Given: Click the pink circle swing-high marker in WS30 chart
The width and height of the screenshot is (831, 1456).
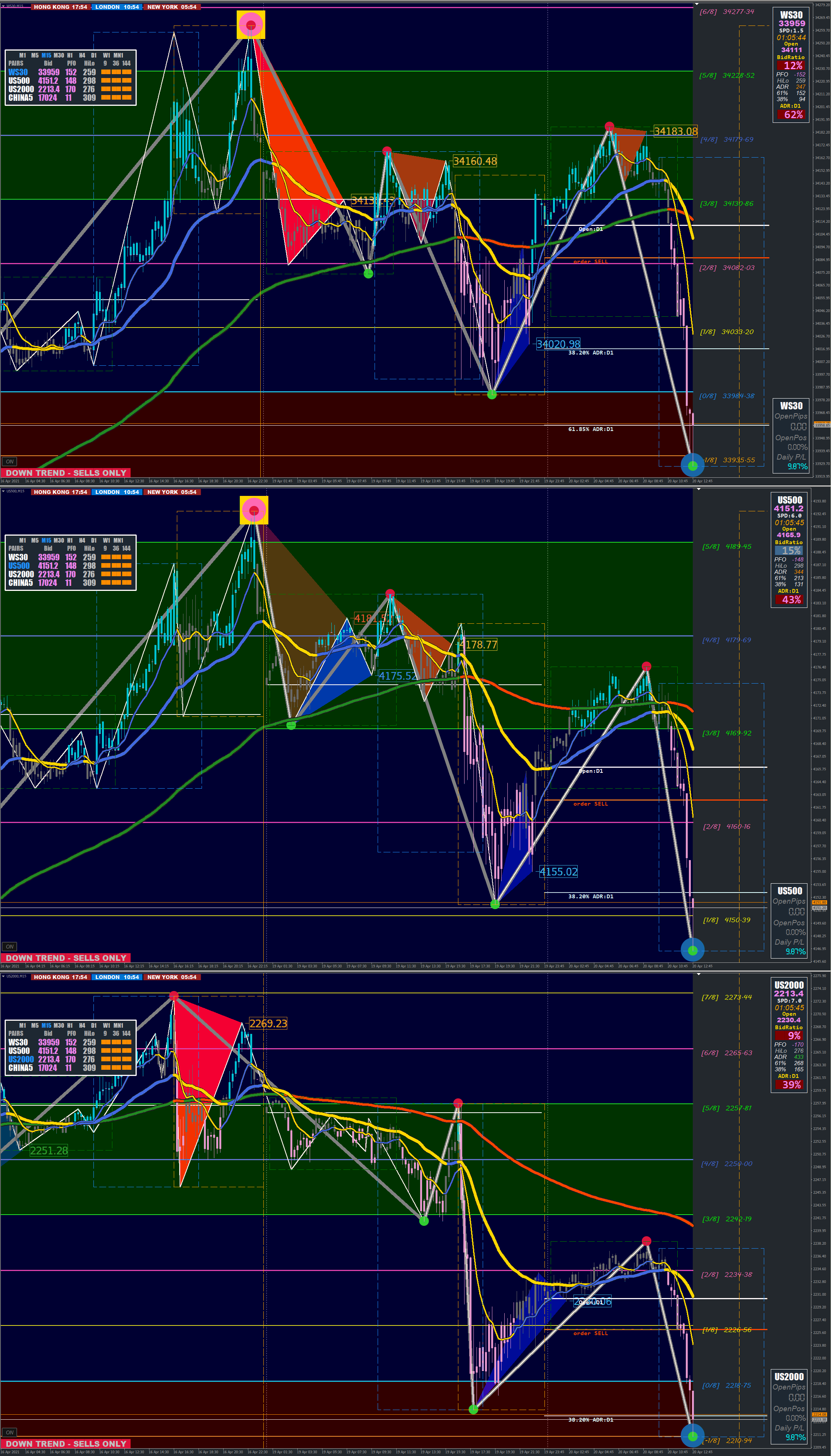Looking at the screenshot, I should tap(251, 25).
